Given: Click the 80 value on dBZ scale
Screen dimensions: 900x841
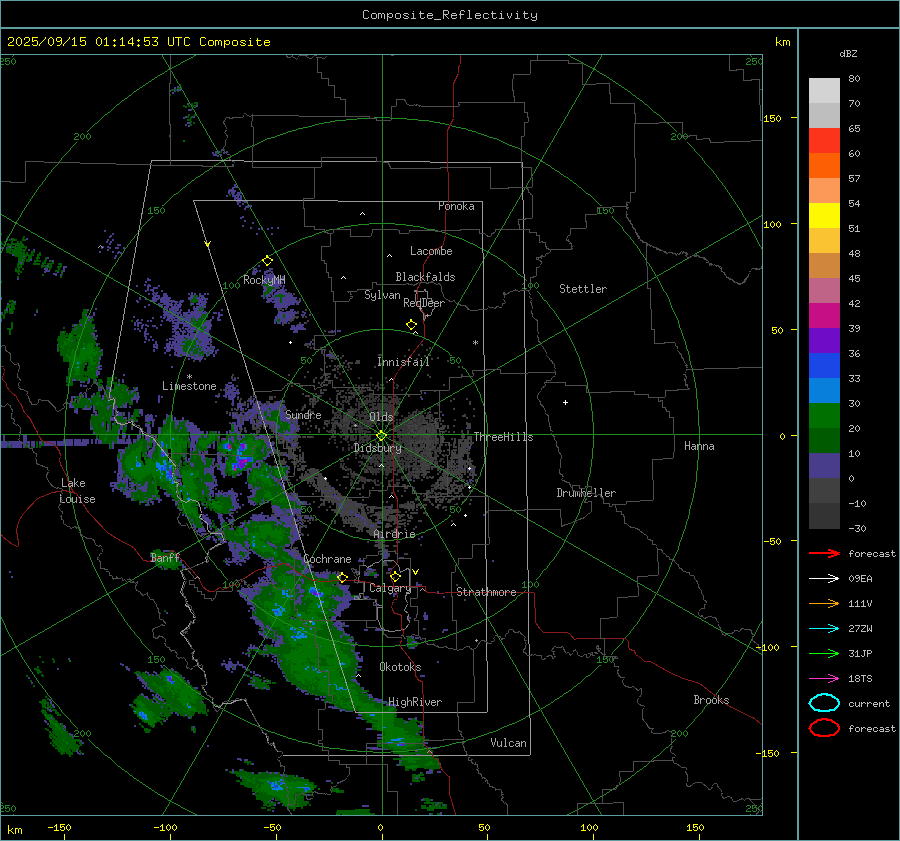Looking at the screenshot, I should (x=854, y=79).
